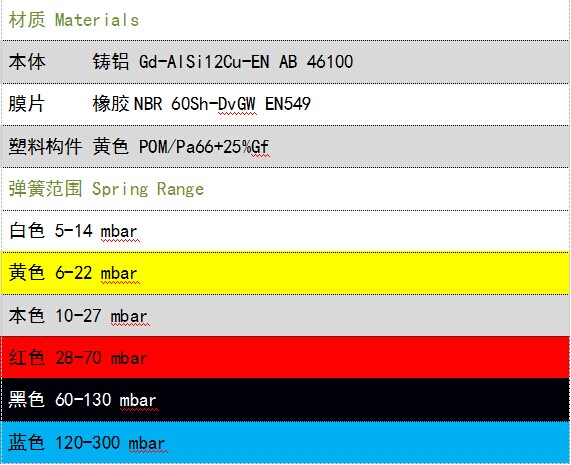Click the 膜片 membrane label cell
571x465 pixels.
click(27, 104)
